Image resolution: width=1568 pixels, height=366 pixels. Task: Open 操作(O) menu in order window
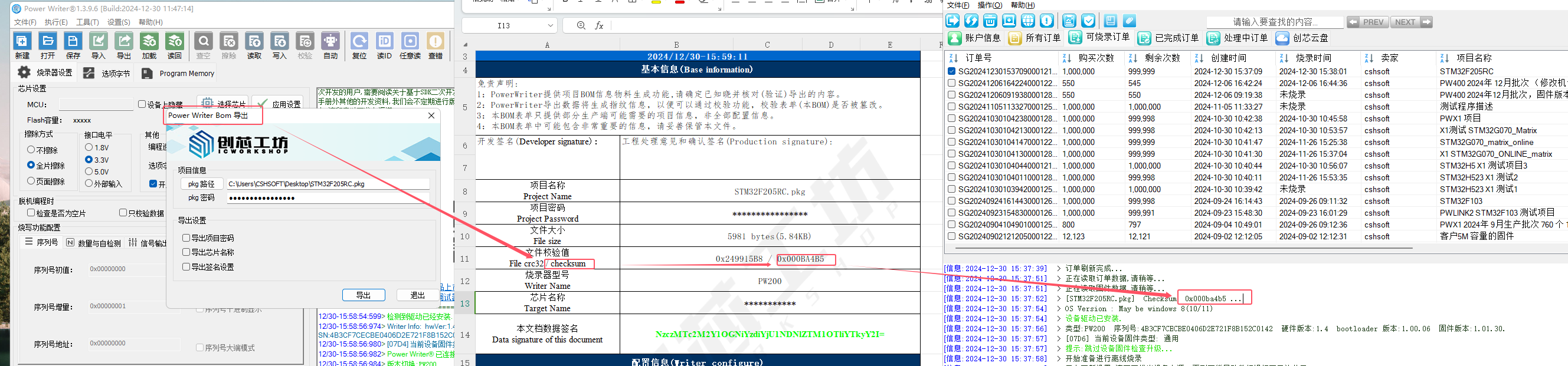pyautogui.click(x=990, y=5)
